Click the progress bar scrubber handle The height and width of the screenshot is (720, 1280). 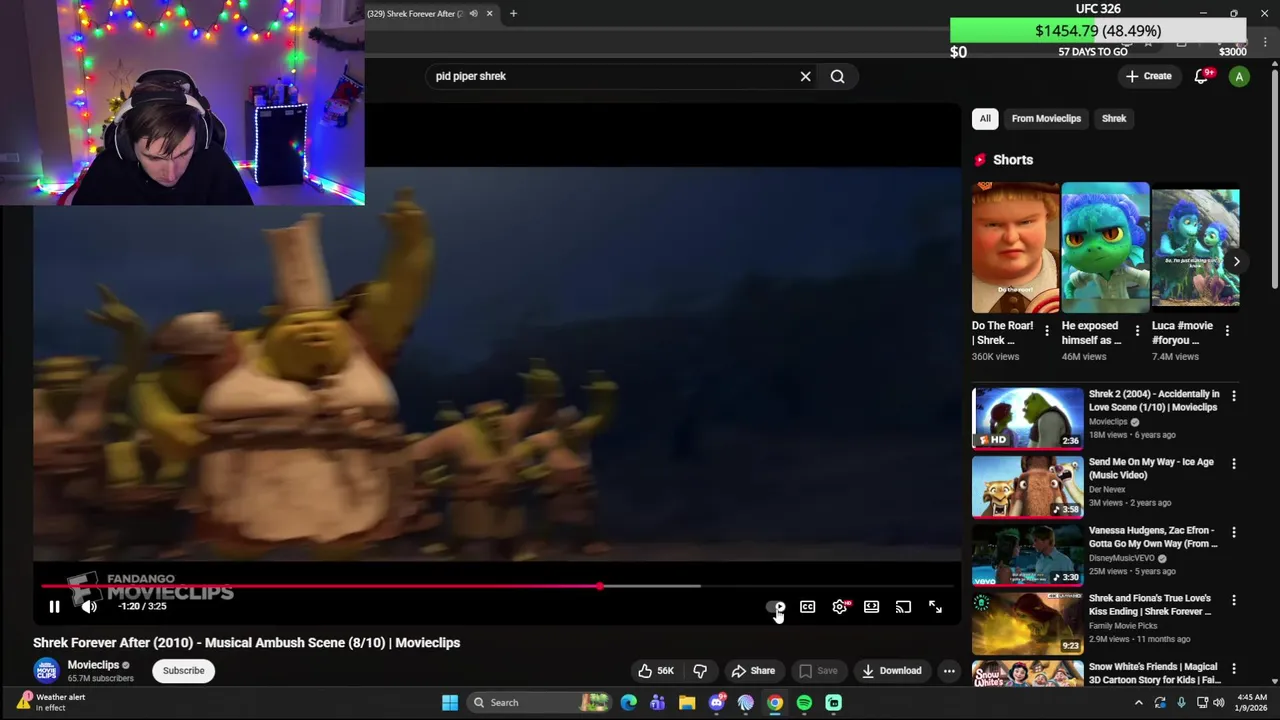click(600, 587)
